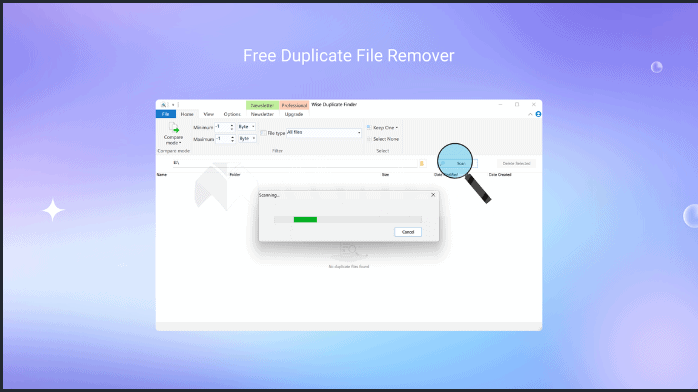Switch to the Home ribbon tab

(x=187, y=114)
